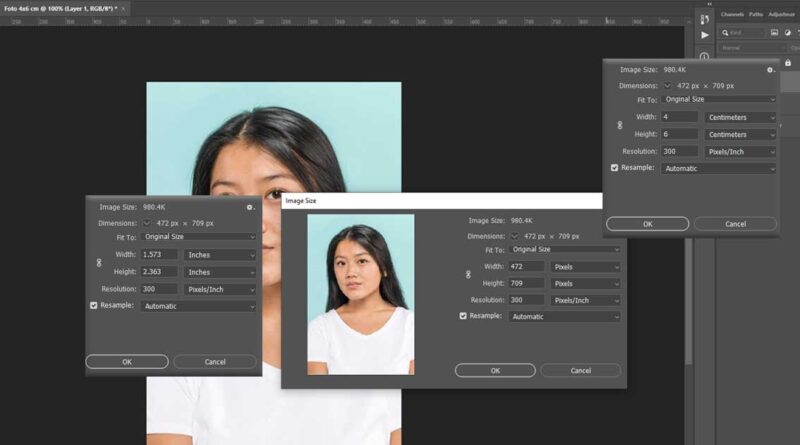Click the gear icon in the Centimeters dialog
The image size is (800, 445).
tap(770, 70)
